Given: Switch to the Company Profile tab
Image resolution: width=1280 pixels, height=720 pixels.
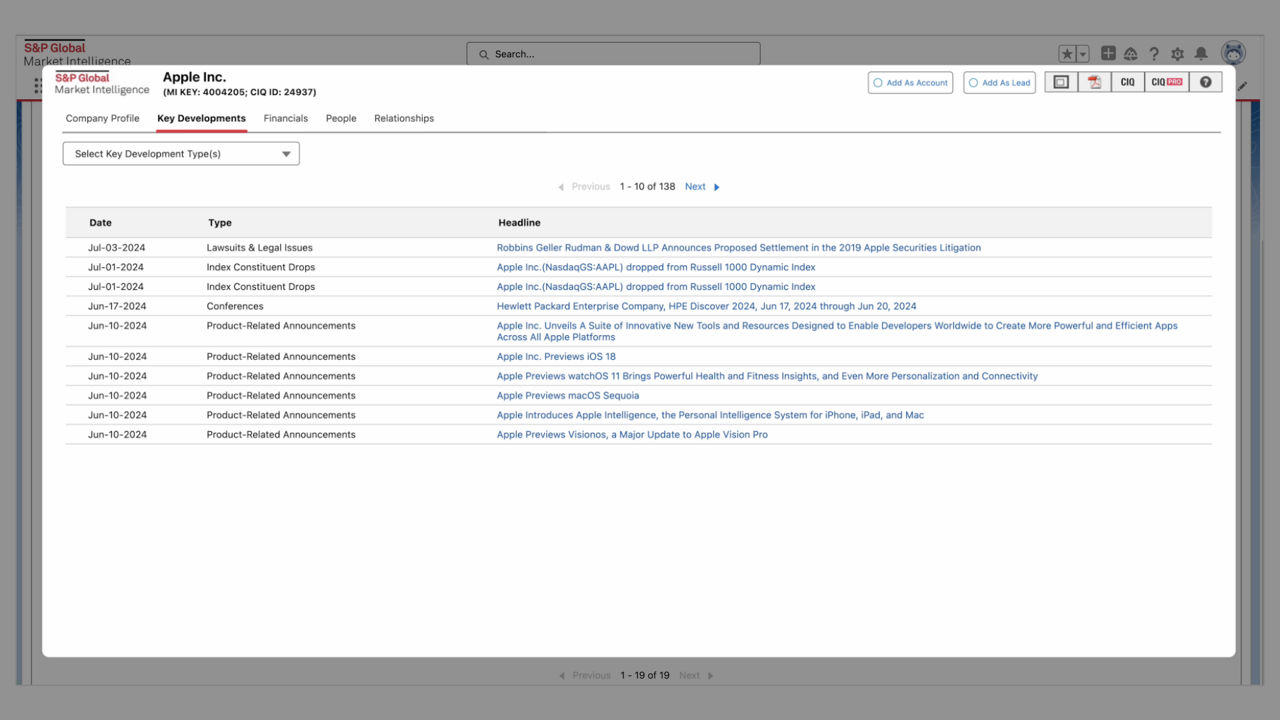Looking at the screenshot, I should pyautogui.click(x=102, y=118).
